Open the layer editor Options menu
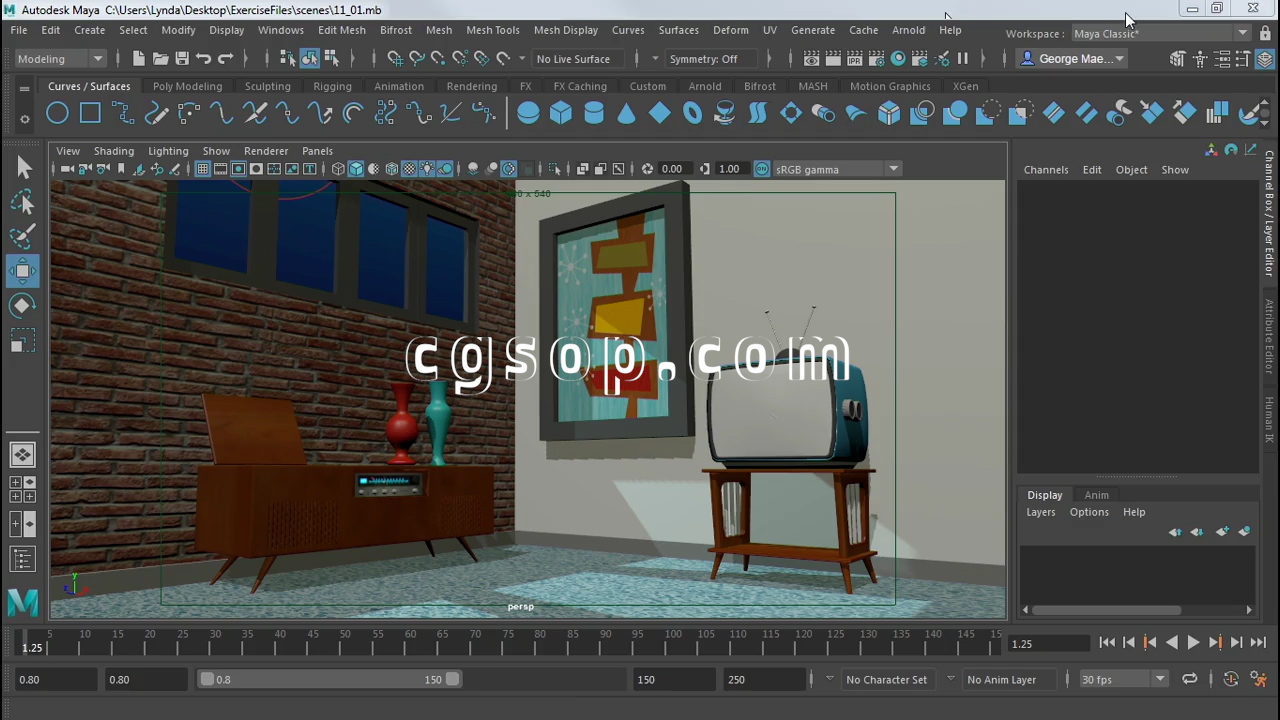1280x720 pixels. [x=1089, y=512]
